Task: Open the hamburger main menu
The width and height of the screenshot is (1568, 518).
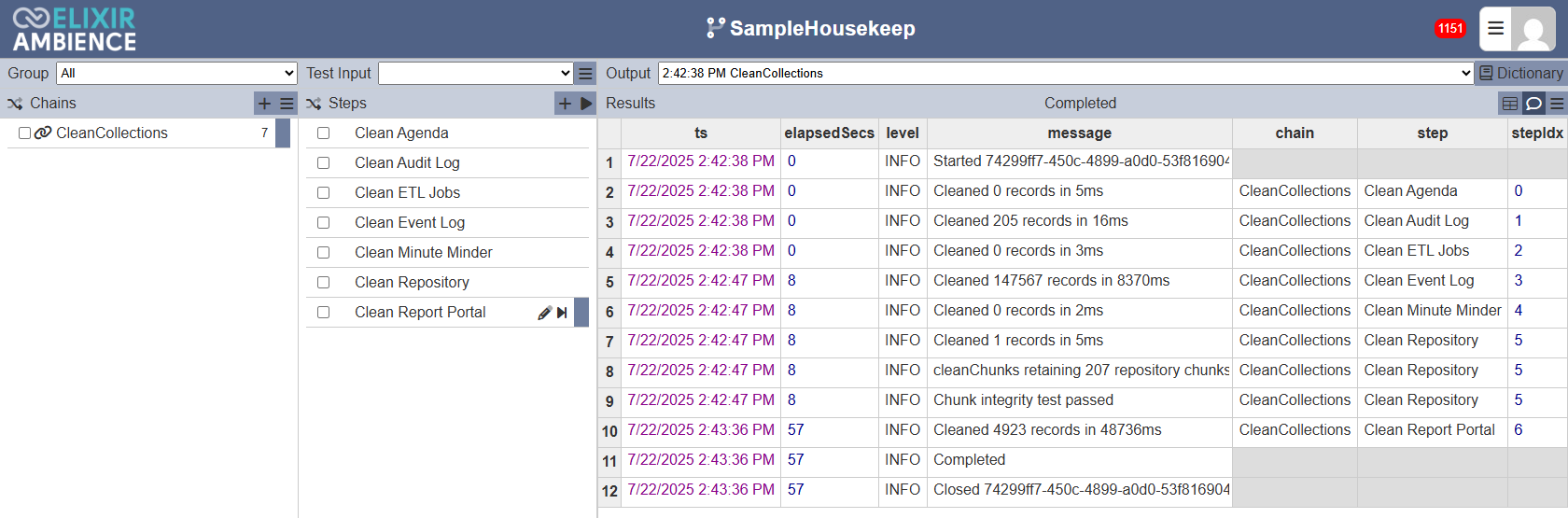Action: [1495, 29]
